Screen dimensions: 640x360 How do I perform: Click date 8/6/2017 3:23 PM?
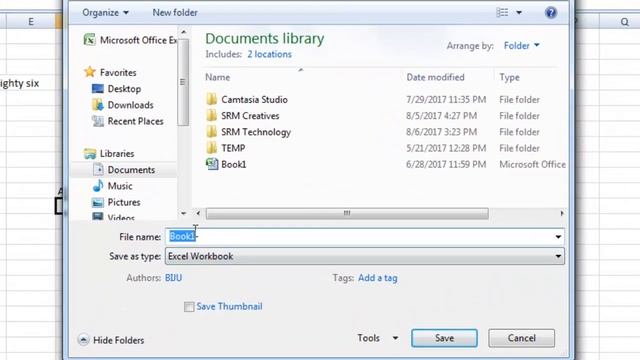(441, 132)
